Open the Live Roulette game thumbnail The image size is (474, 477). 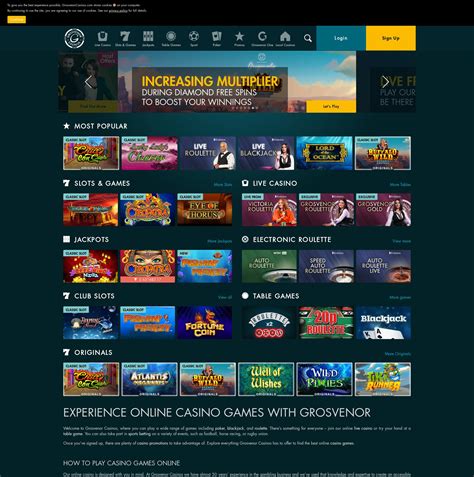[x=208, y=153]
